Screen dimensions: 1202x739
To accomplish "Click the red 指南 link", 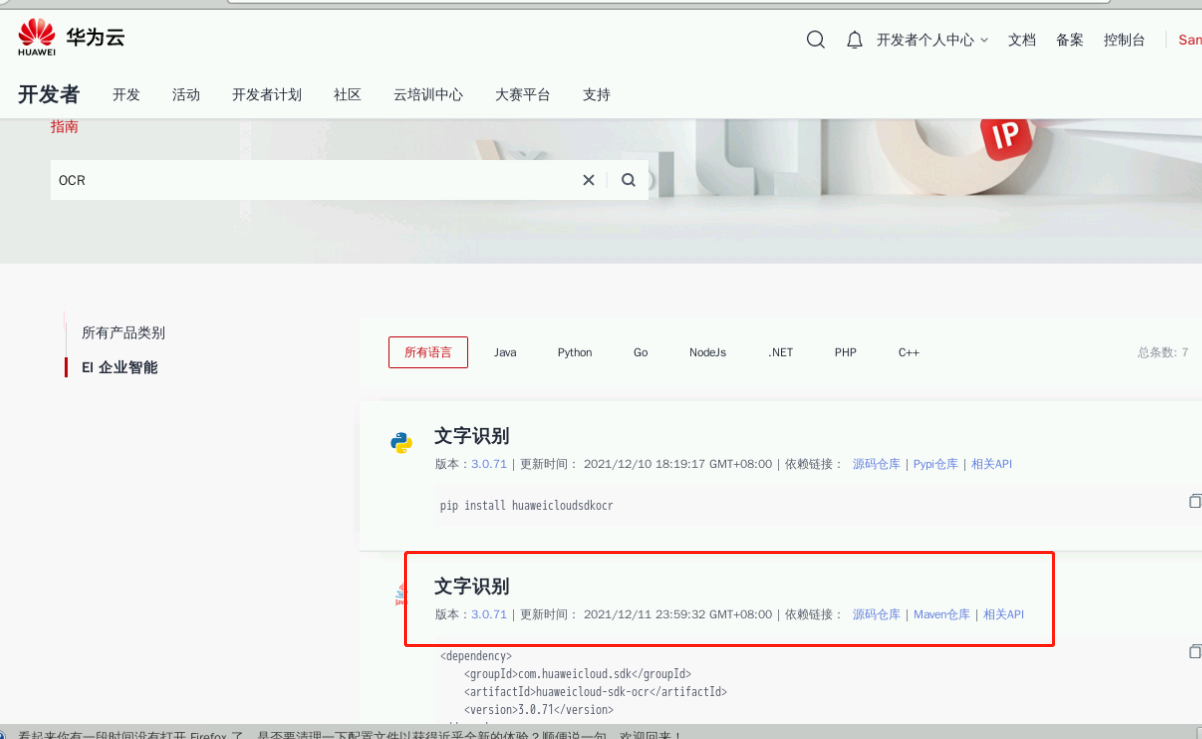I will point(64,127).
